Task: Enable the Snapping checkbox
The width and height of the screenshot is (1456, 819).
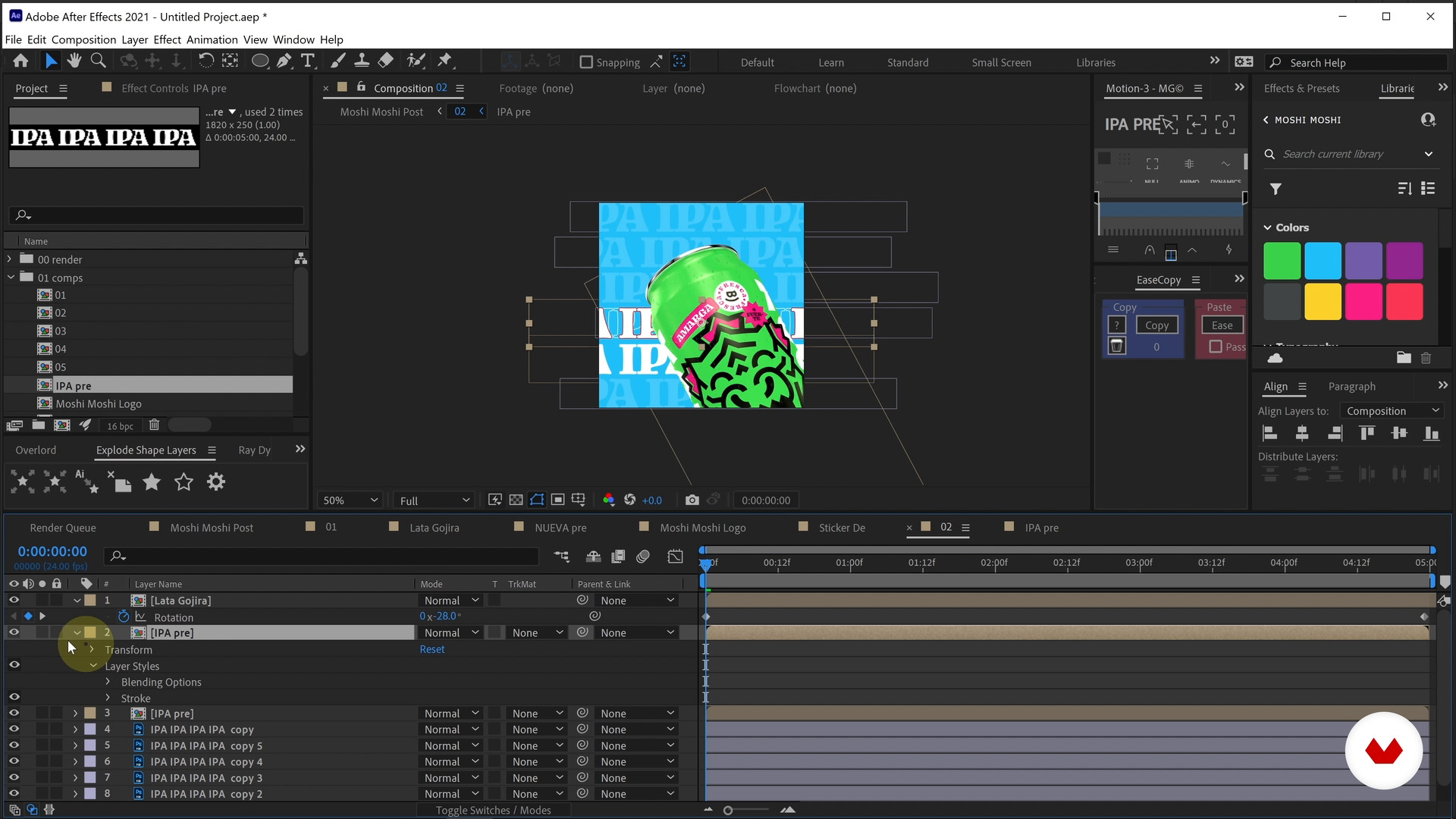Action: point(586,62)
